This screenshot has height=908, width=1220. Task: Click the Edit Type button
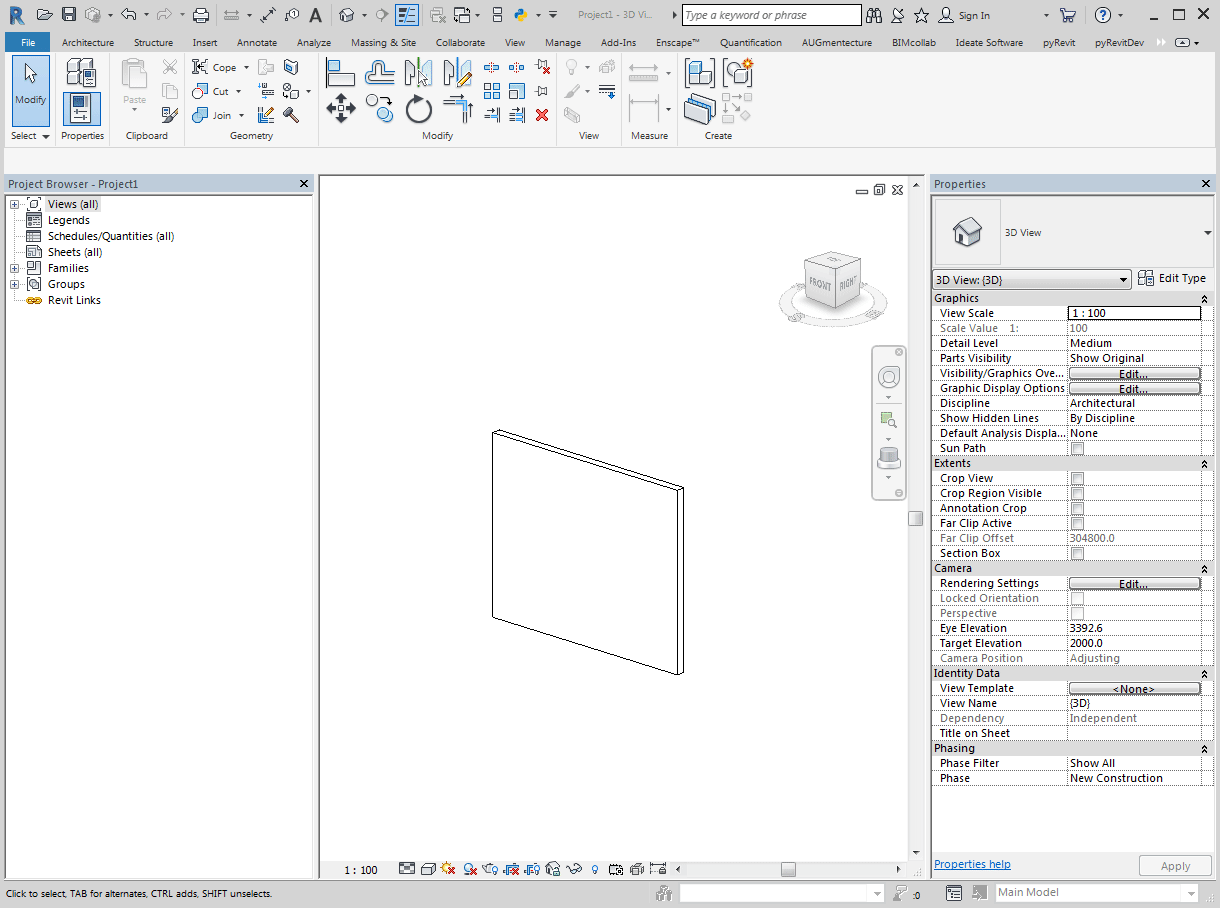pos(1173,278)
